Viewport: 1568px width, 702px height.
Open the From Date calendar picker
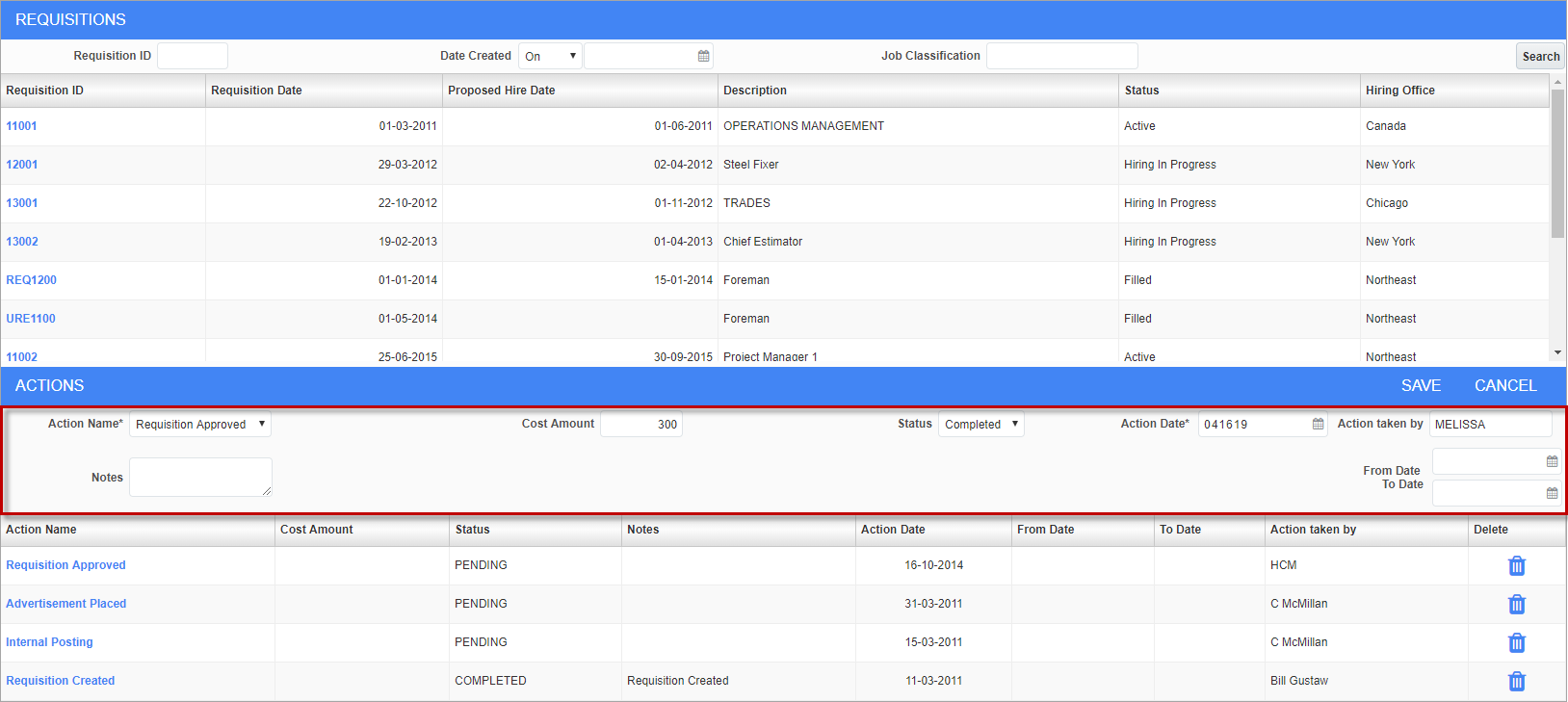[x=1552, y=461]
